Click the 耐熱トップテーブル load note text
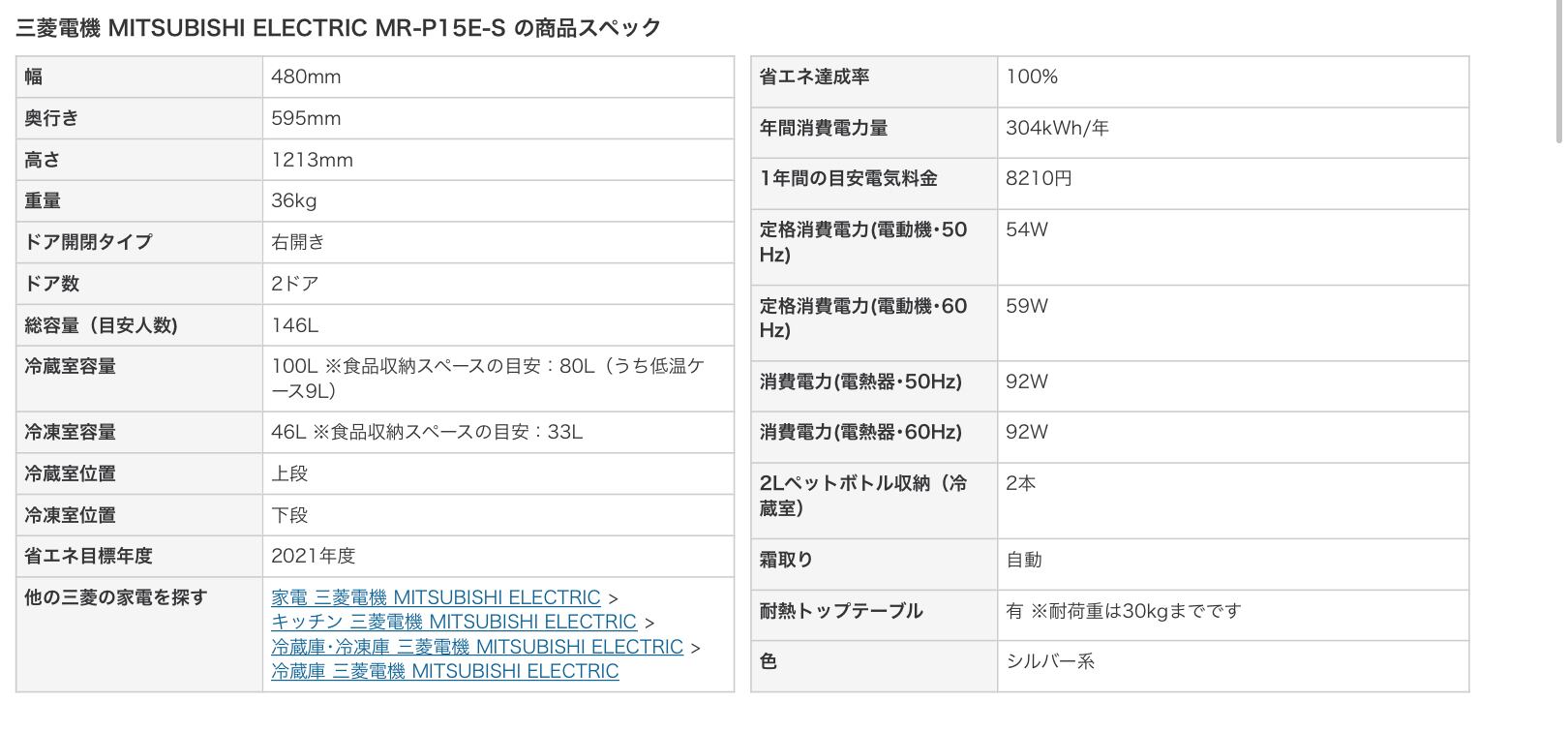This screenshot has height=732, width=1568. [1123, 611]
